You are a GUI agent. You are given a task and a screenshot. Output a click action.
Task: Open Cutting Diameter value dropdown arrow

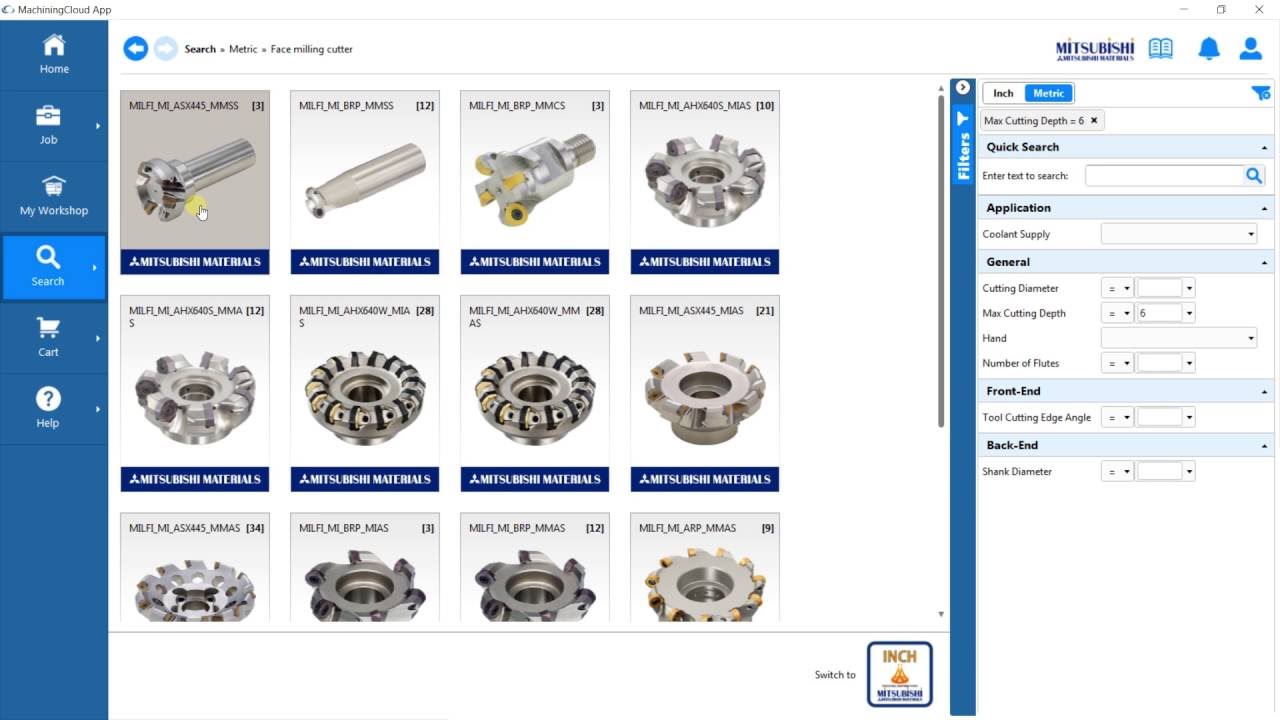1189,288
